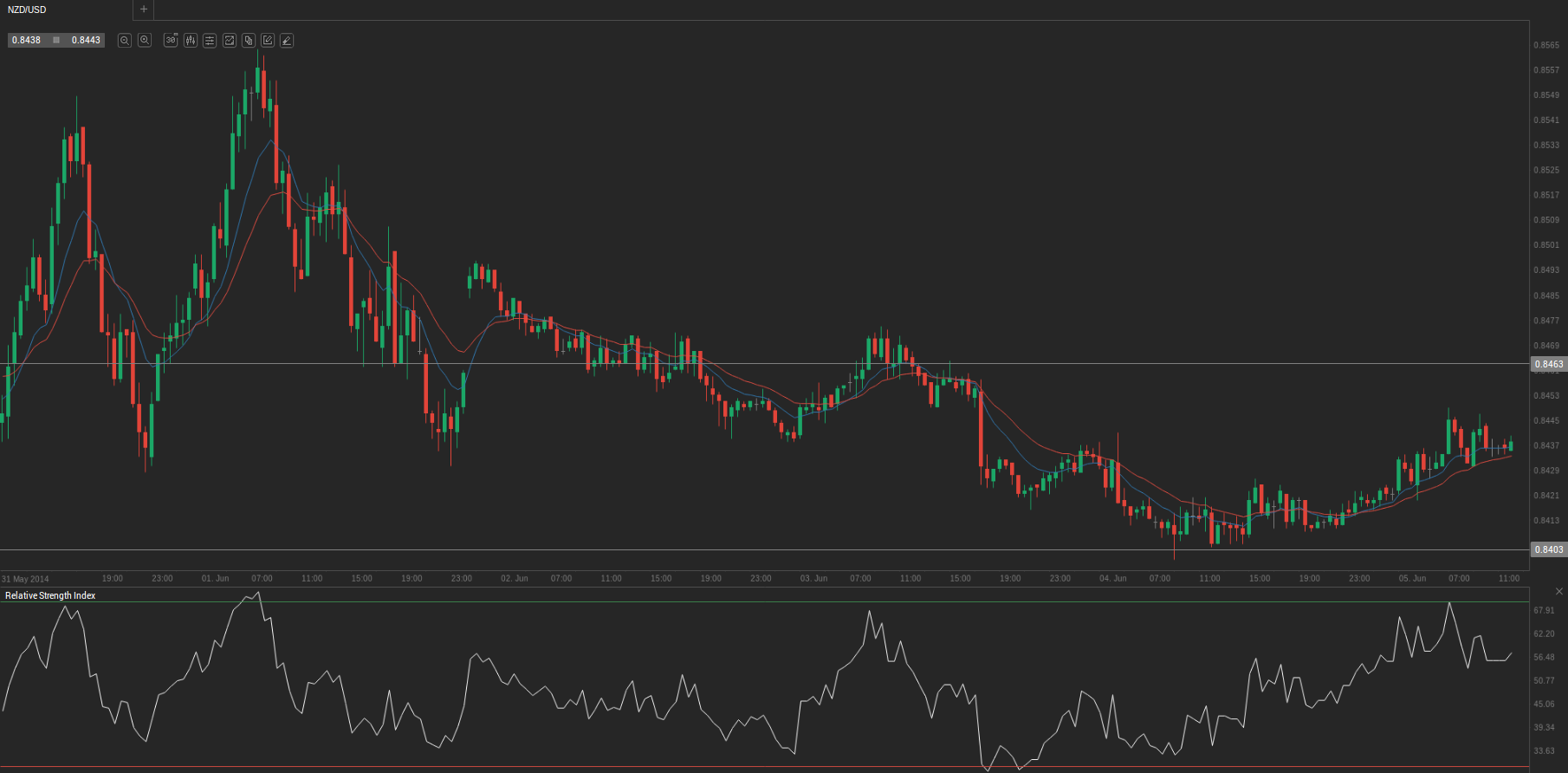Add a new chart tab with plus
Viewport: 1568px width, 773px height.
click(x=144, y=10)
